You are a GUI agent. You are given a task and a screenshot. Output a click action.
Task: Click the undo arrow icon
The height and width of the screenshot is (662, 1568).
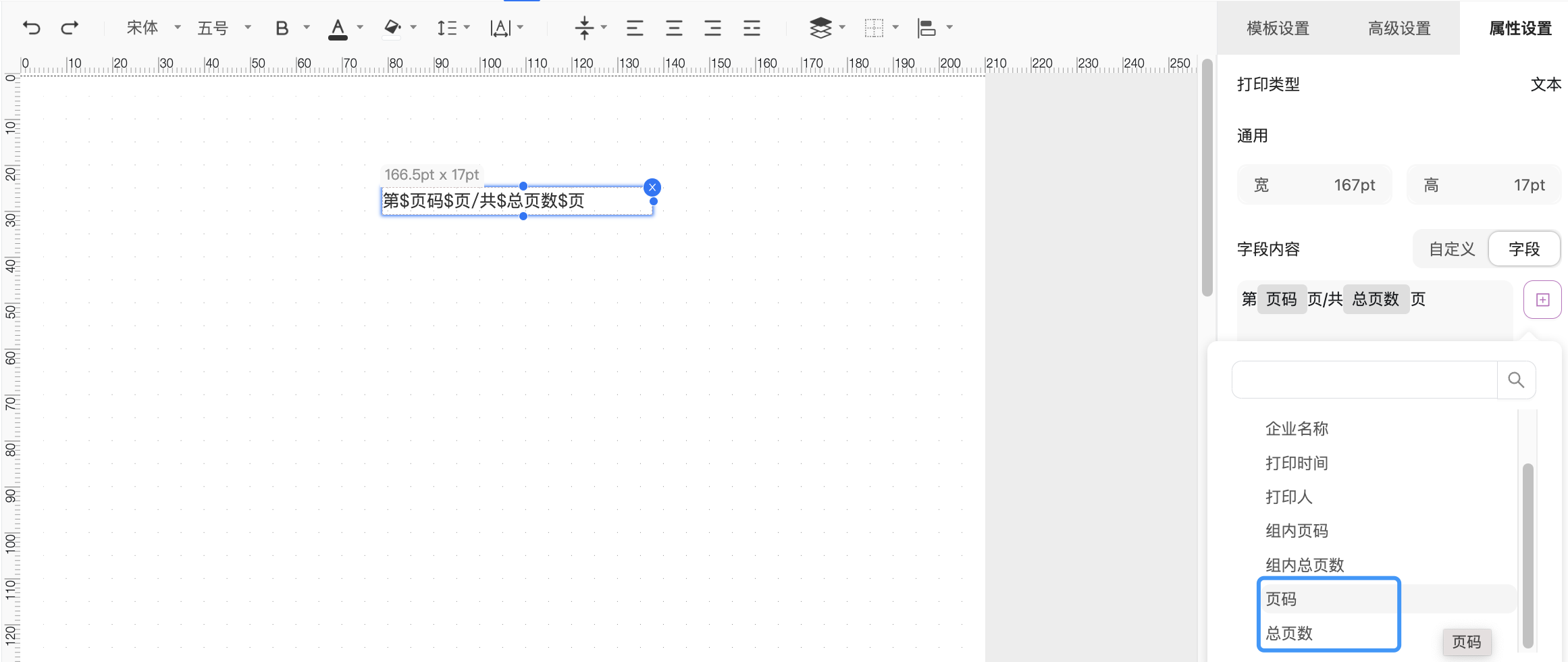32,28
